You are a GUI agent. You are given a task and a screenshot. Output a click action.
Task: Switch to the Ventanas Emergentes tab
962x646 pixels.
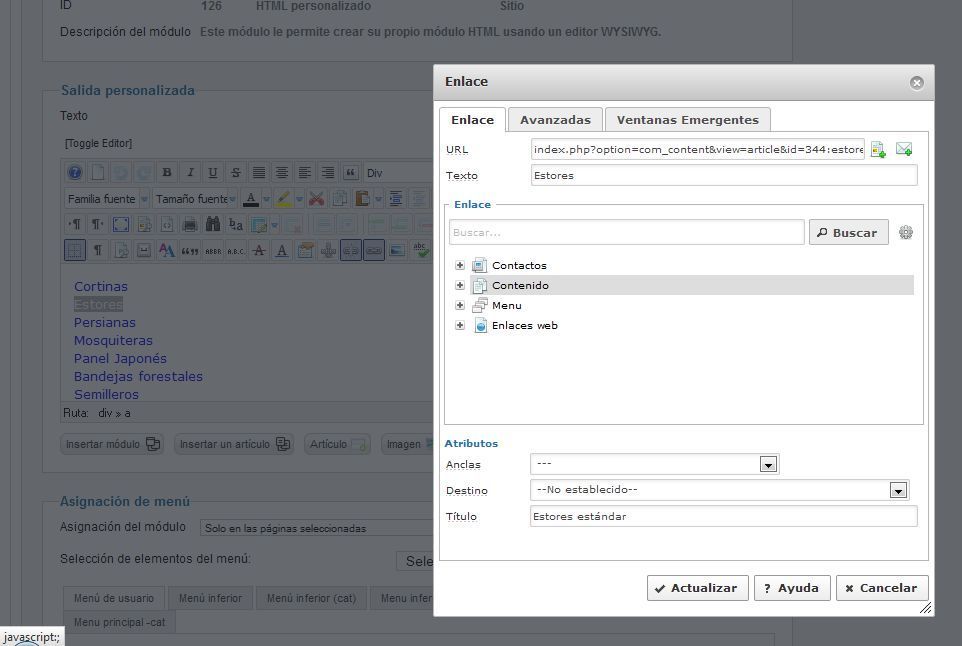[x=688, y=120]
